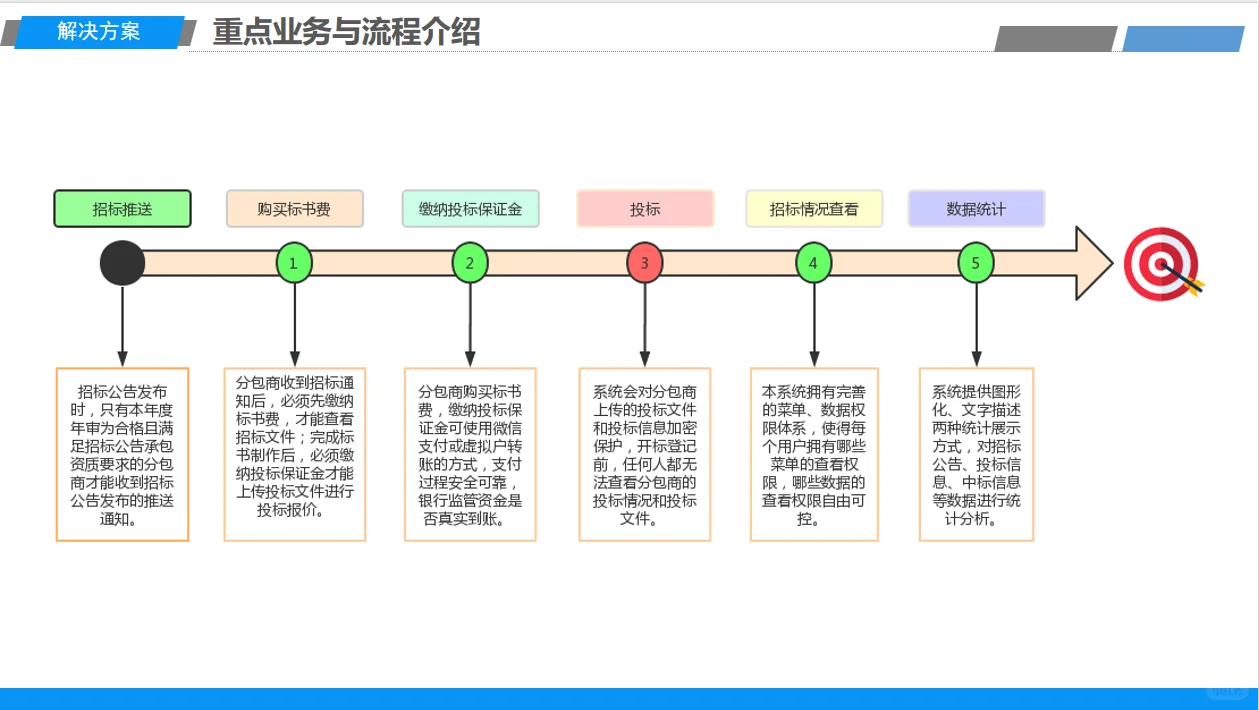Click the 招标公告发布 description box
1259x710 pixels.
pyautogui.click(x=121, y=453)
